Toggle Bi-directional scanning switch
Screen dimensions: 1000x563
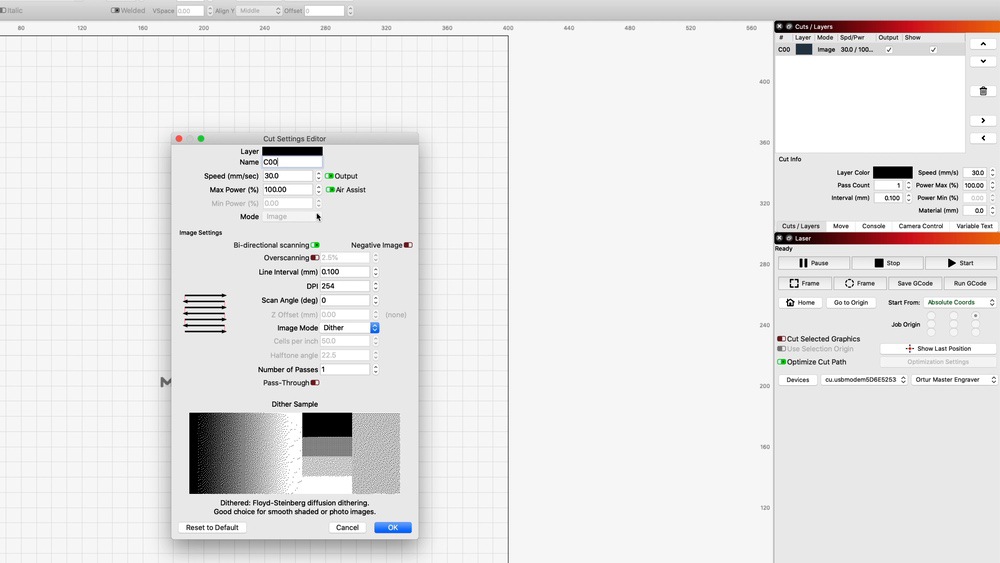click(x=315, y=245)
